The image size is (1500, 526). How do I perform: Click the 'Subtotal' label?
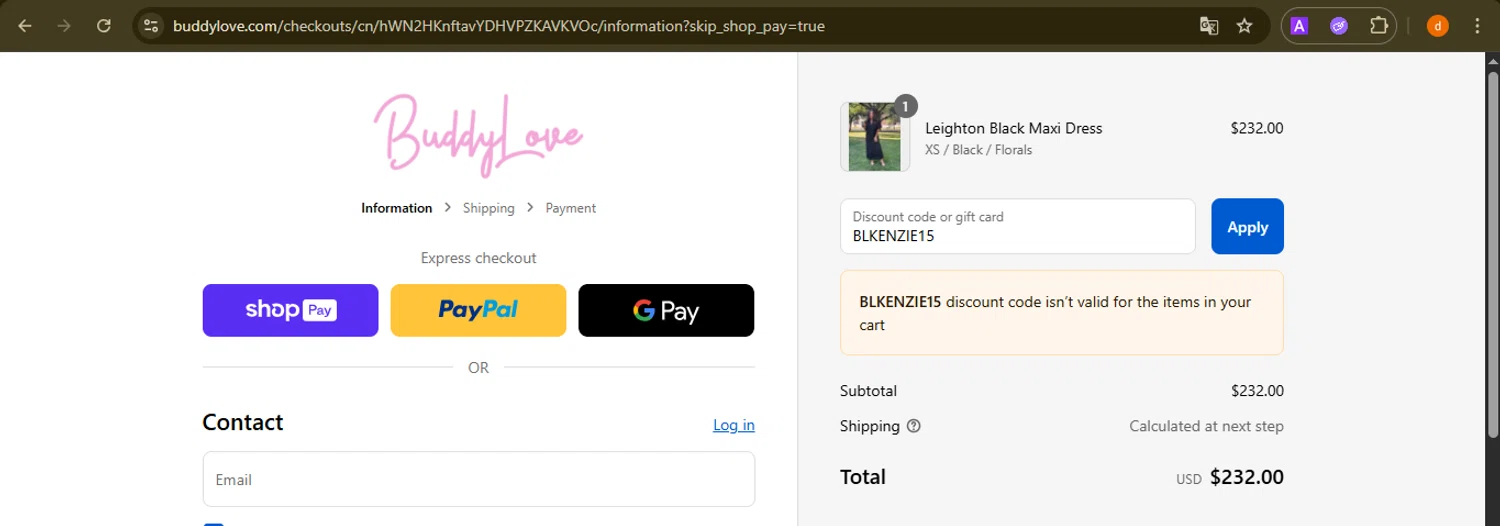(869, 391)
